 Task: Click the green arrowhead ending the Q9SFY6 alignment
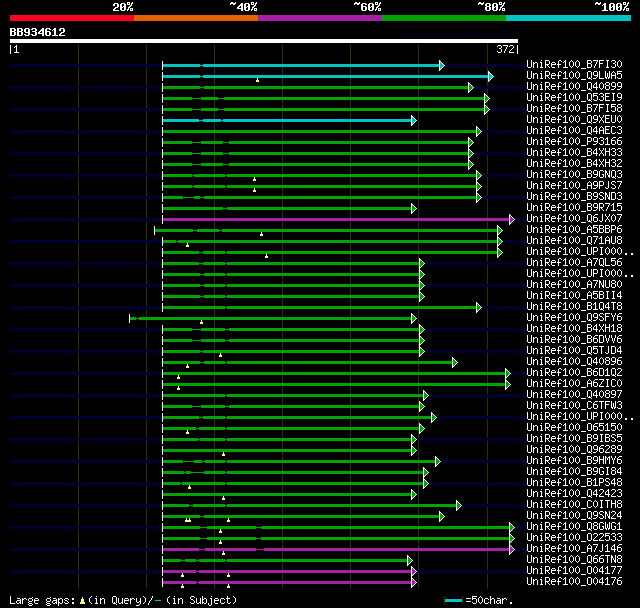(x=414, y=318)
